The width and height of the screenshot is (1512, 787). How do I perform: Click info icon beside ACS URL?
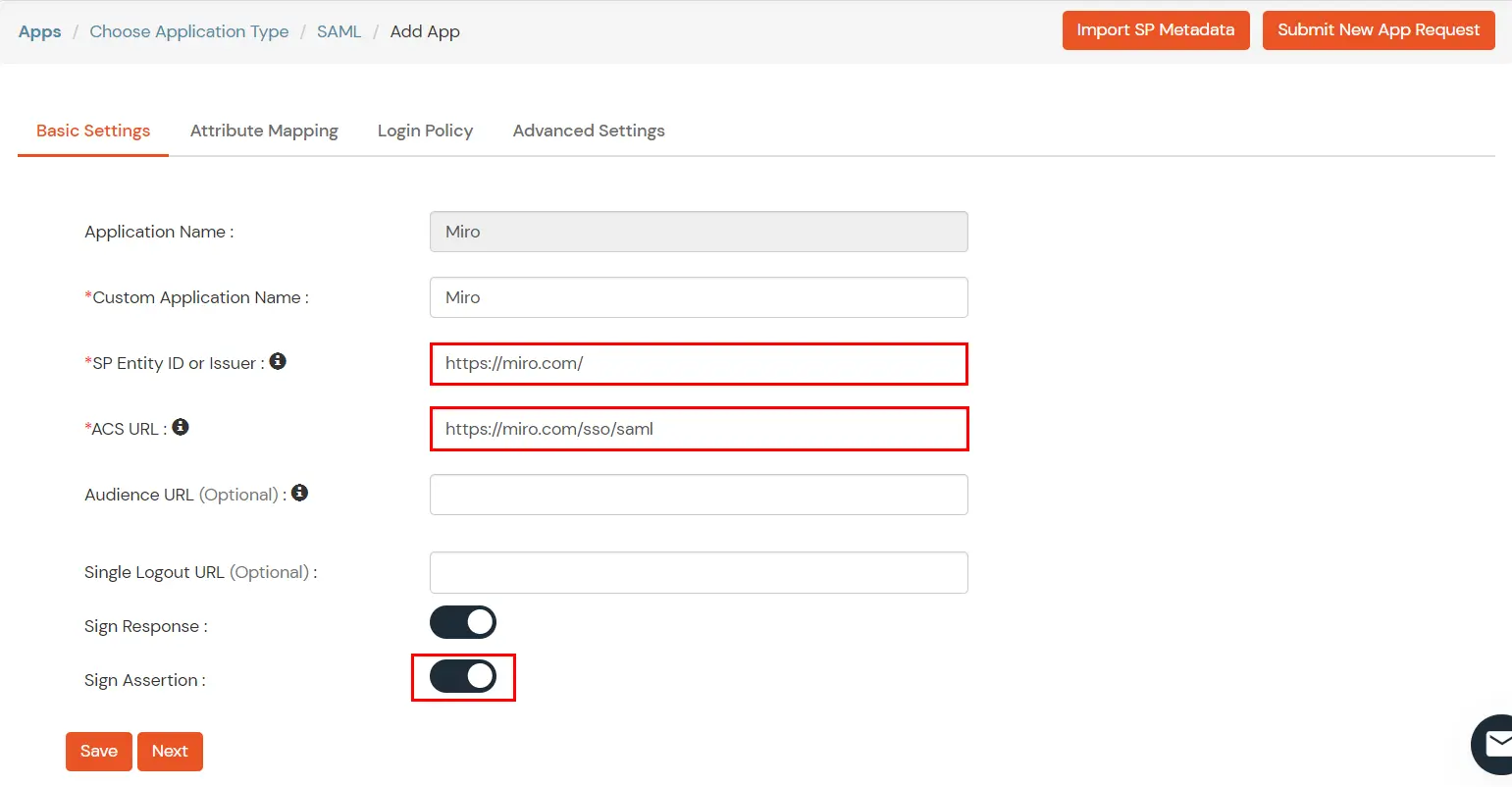tap(181, 427)
